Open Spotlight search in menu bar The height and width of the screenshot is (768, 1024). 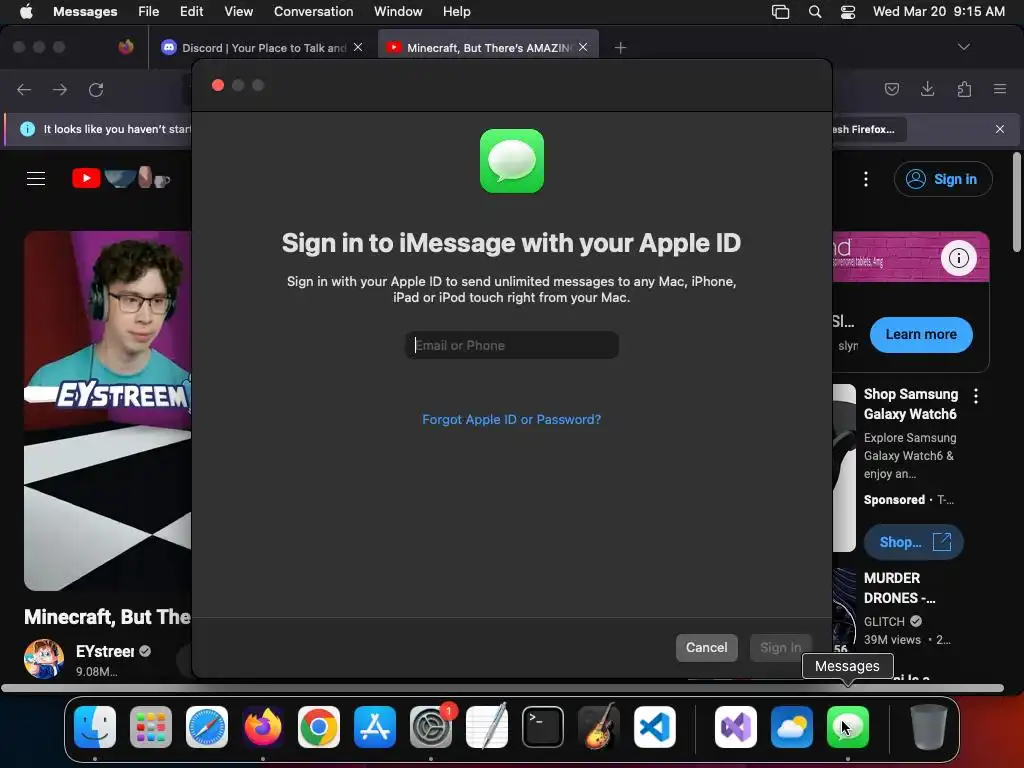click(814, 12)
